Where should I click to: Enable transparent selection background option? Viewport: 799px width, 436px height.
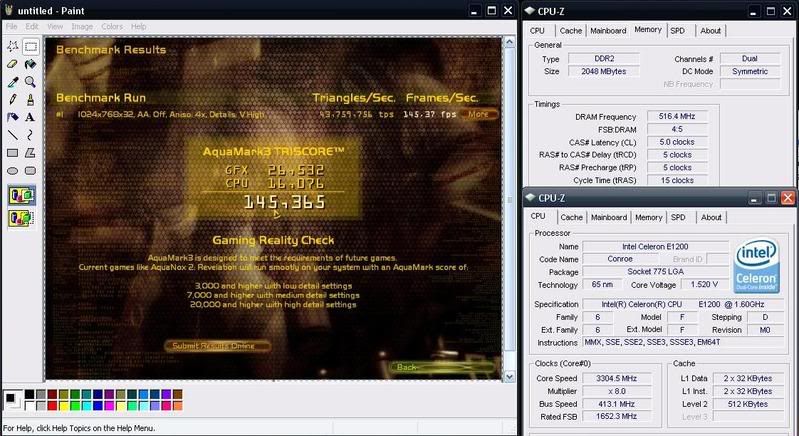point(21,219)
